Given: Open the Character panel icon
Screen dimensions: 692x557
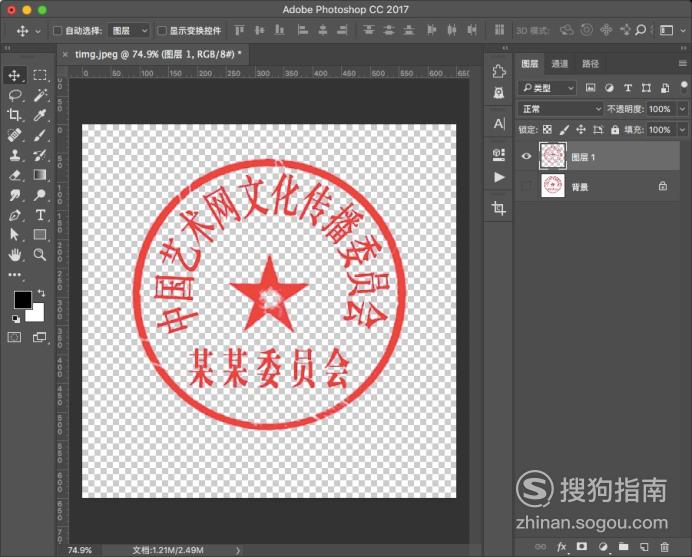Looking at the screenshot, I should click(x=499, y=124).
